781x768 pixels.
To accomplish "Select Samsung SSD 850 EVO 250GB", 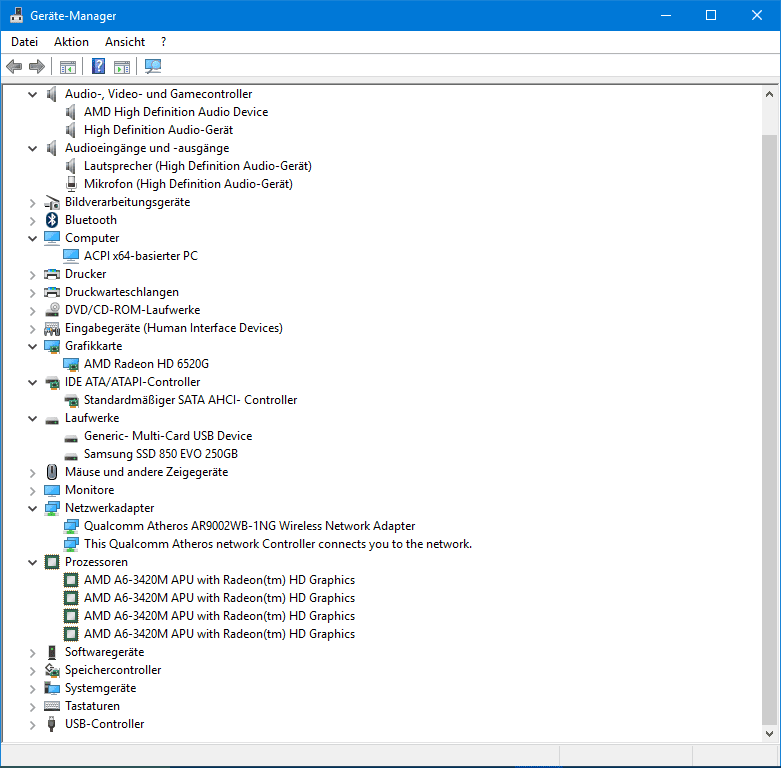I will tap(160, 454).
